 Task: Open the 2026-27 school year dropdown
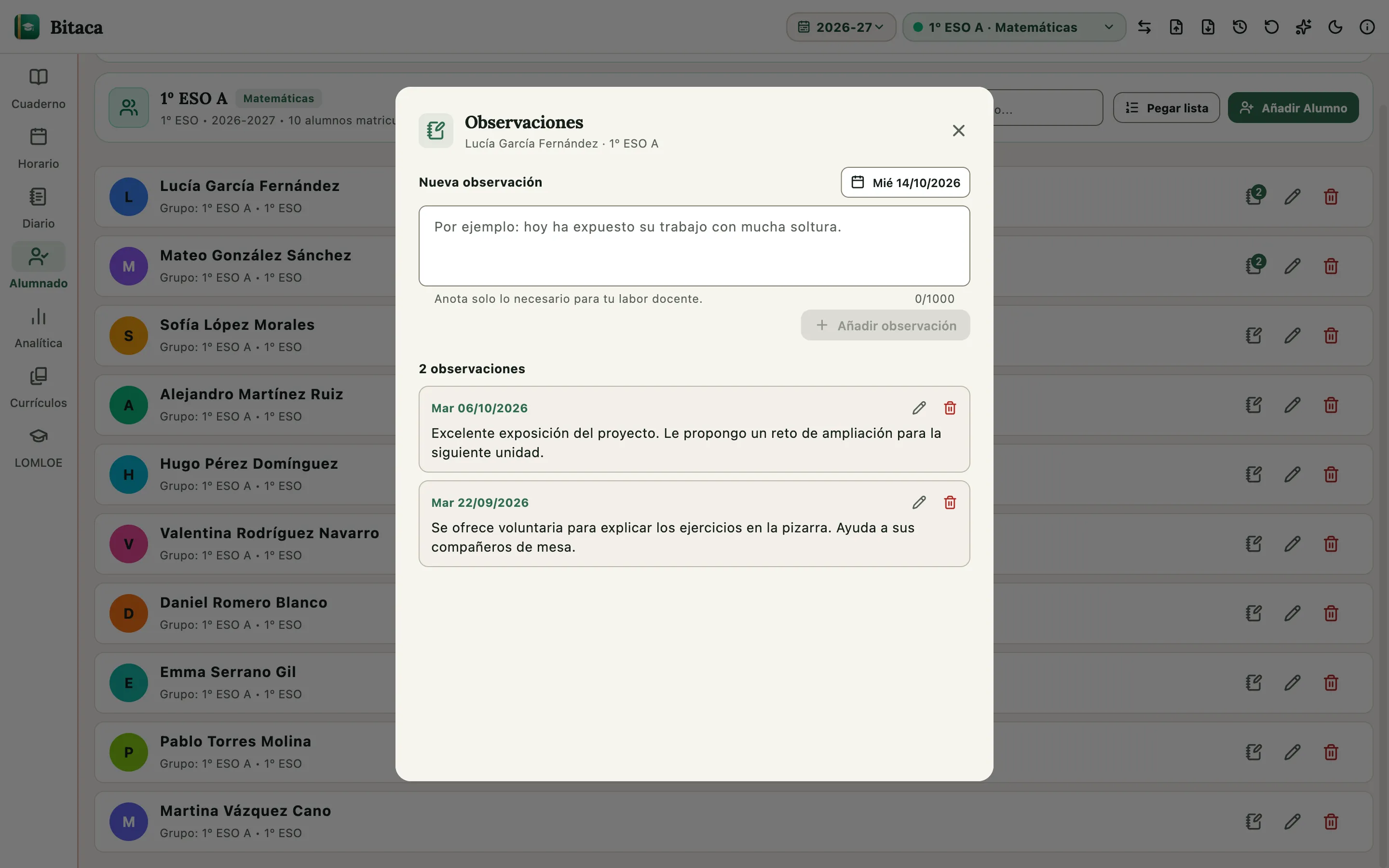click(841, 27)
